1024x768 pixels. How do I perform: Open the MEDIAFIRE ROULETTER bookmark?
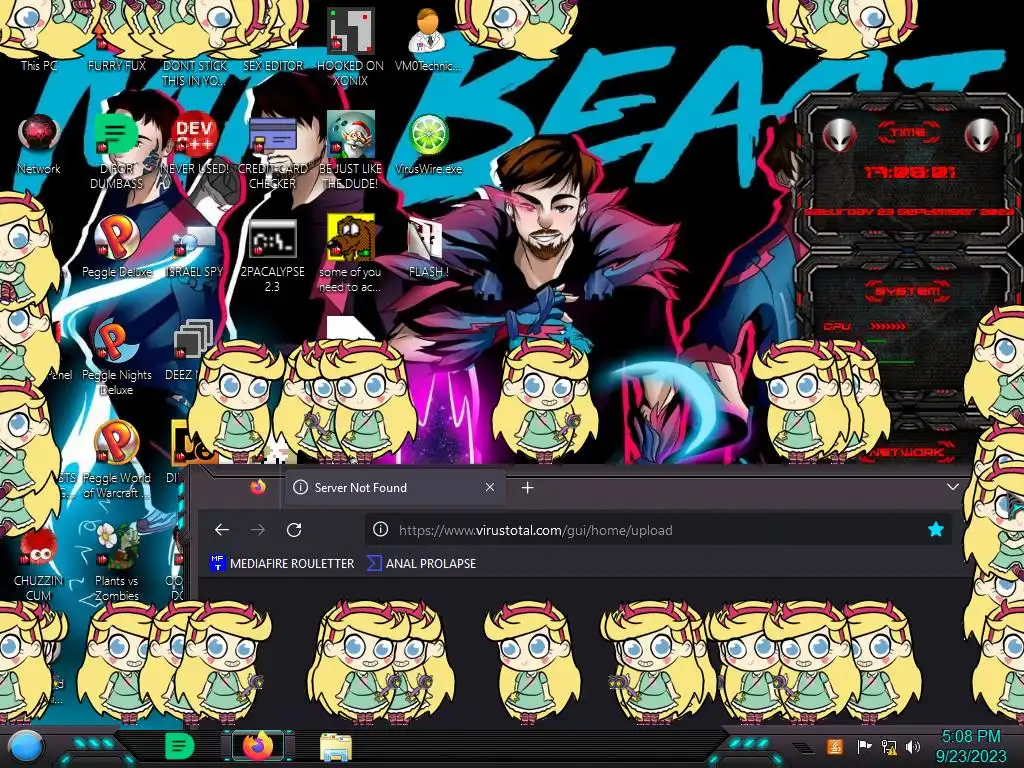[x=282, y=563]
